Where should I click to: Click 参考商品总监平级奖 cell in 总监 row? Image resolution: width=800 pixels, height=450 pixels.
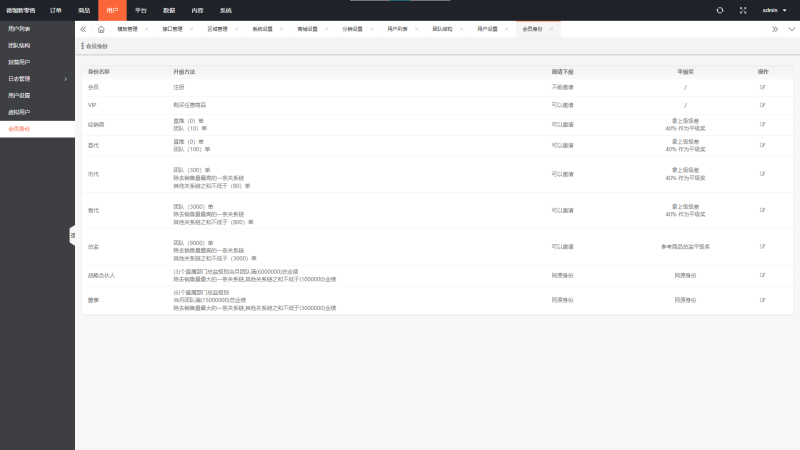[x=685, y=246]
